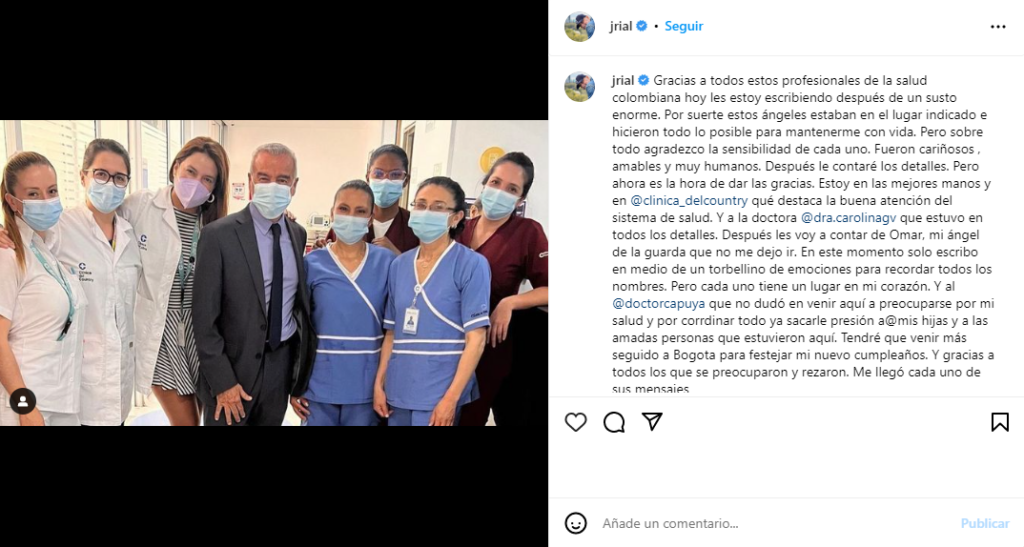Save post with the bookmark icon
The height and width of the screenshot is (547, 1024).
[x=999, y=422]
